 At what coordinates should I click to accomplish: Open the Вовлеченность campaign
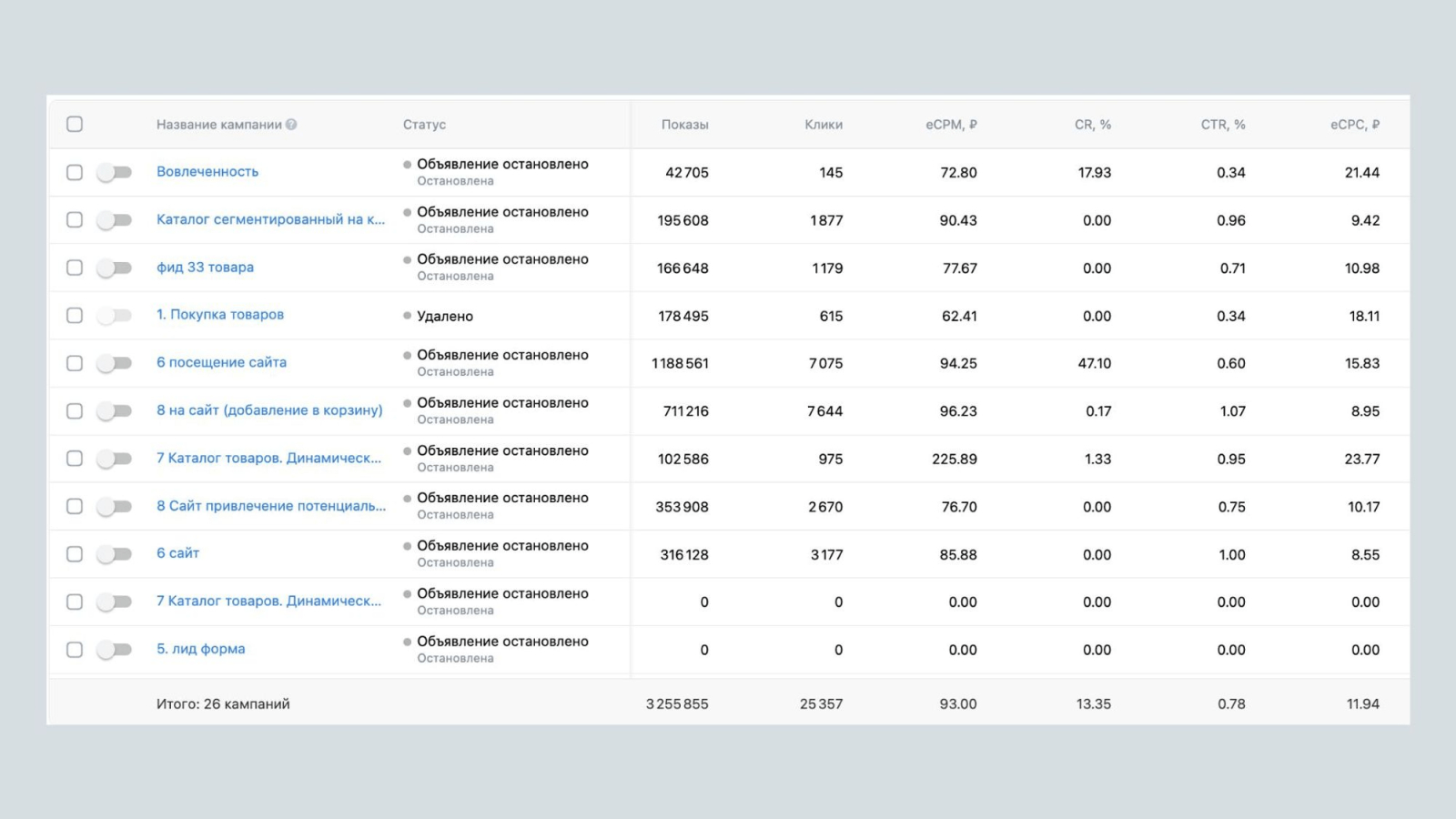point(207,171)
